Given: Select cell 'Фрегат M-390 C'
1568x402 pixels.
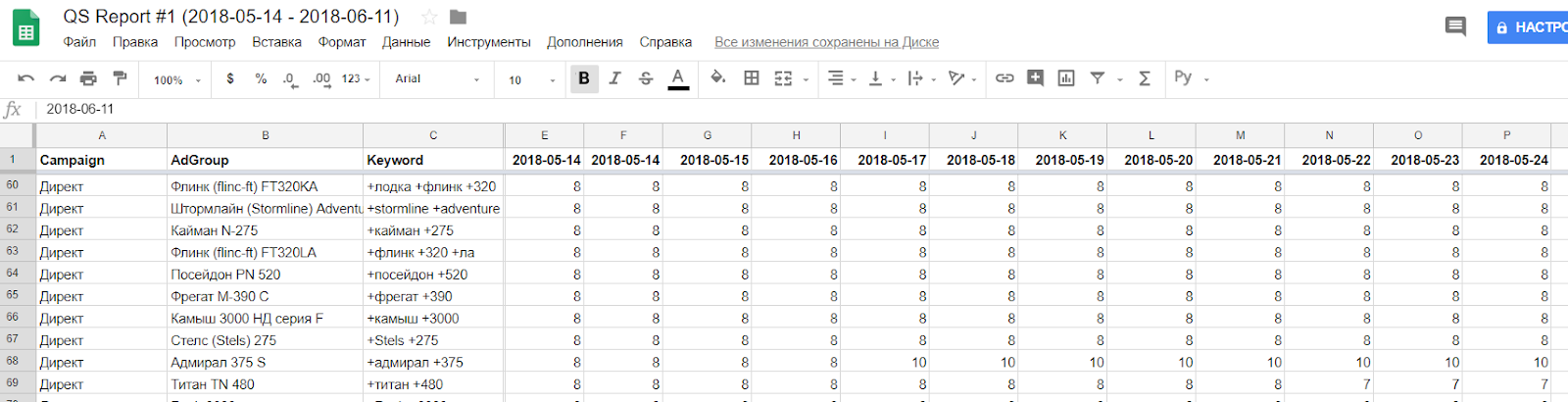Looking at the screenshot, I should 265,296.
